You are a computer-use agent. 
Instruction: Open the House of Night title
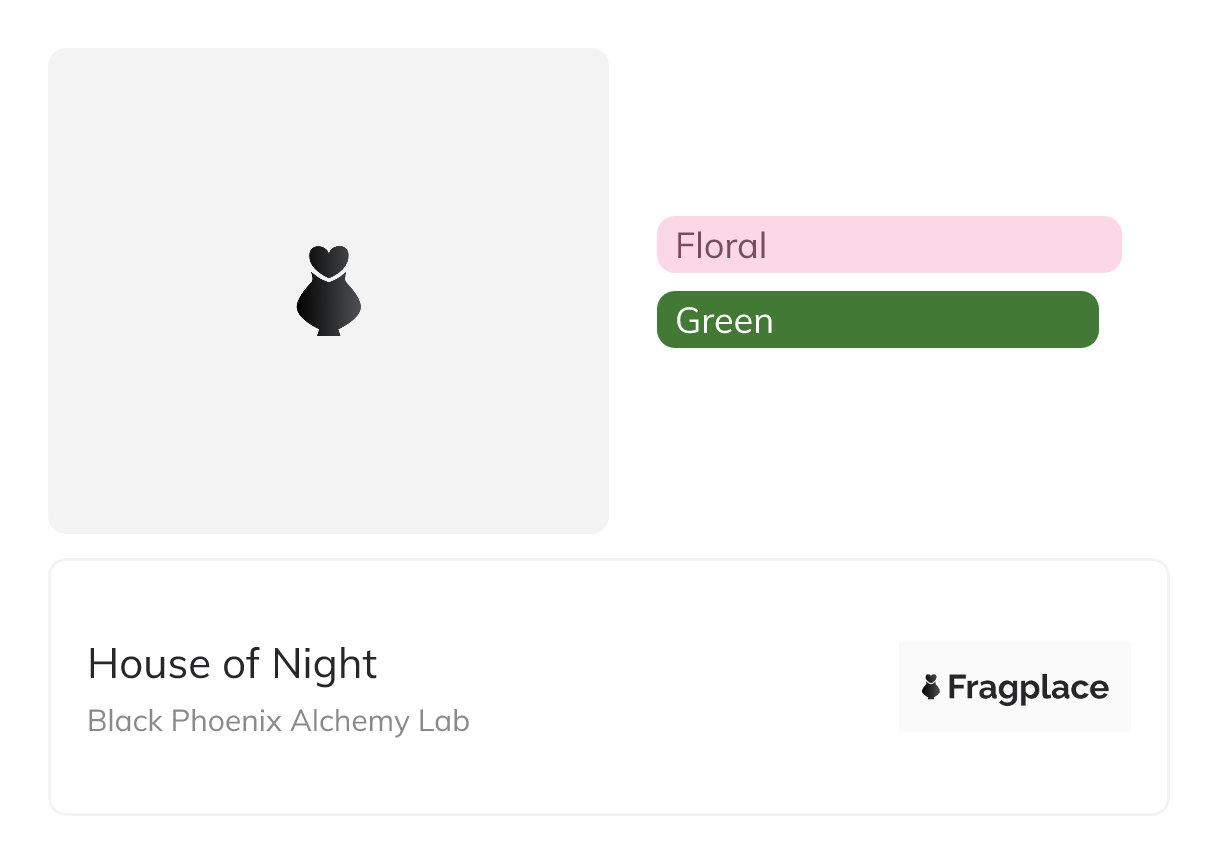[x=232, y=664]
